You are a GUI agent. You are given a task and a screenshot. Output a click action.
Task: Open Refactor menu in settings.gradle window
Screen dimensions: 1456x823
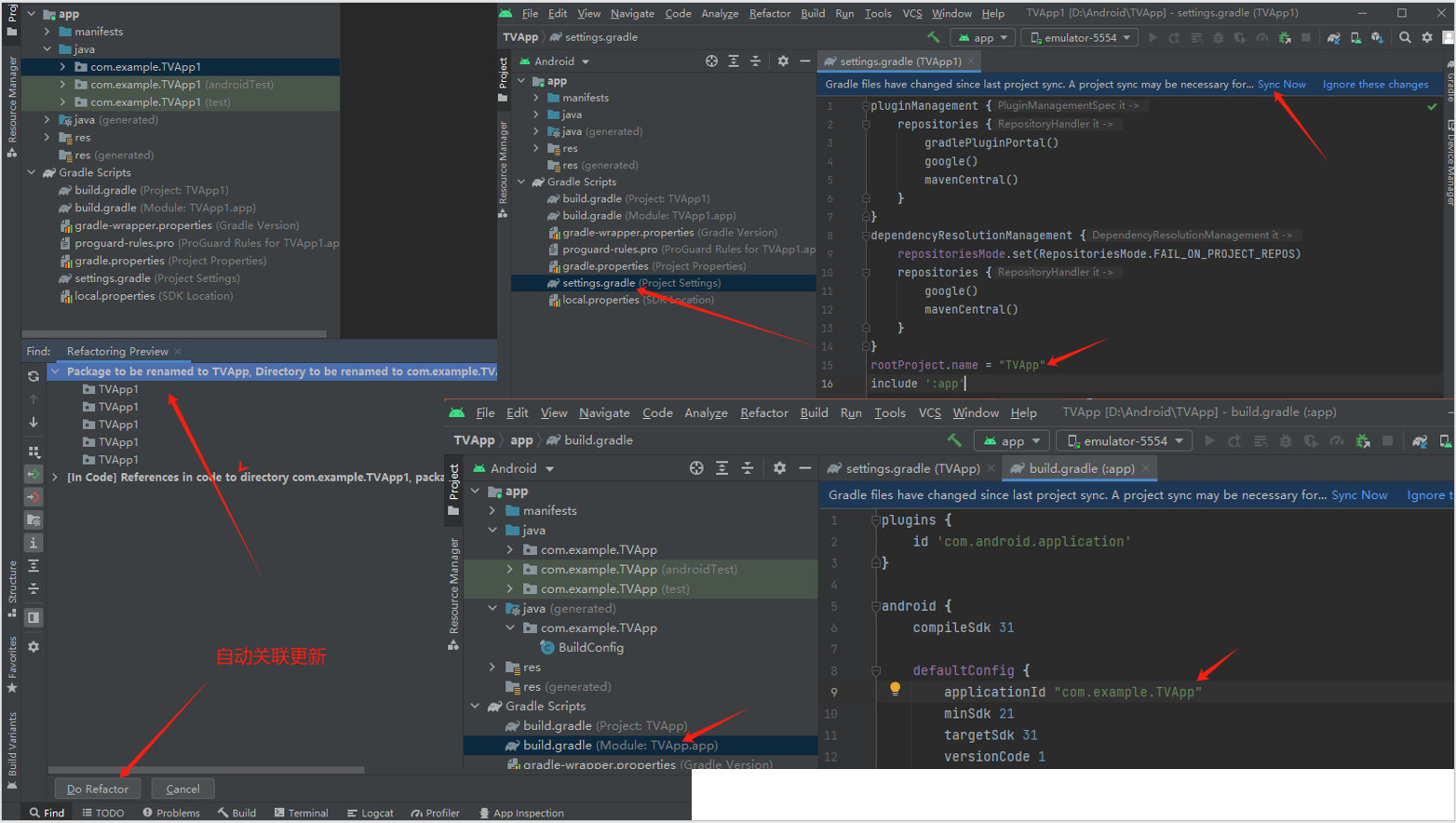(770, 13)
